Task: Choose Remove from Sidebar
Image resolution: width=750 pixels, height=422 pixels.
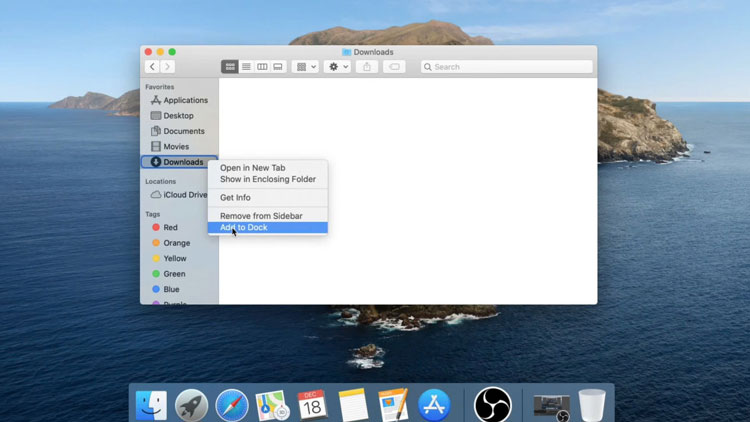Action: (x=267, y=216)
